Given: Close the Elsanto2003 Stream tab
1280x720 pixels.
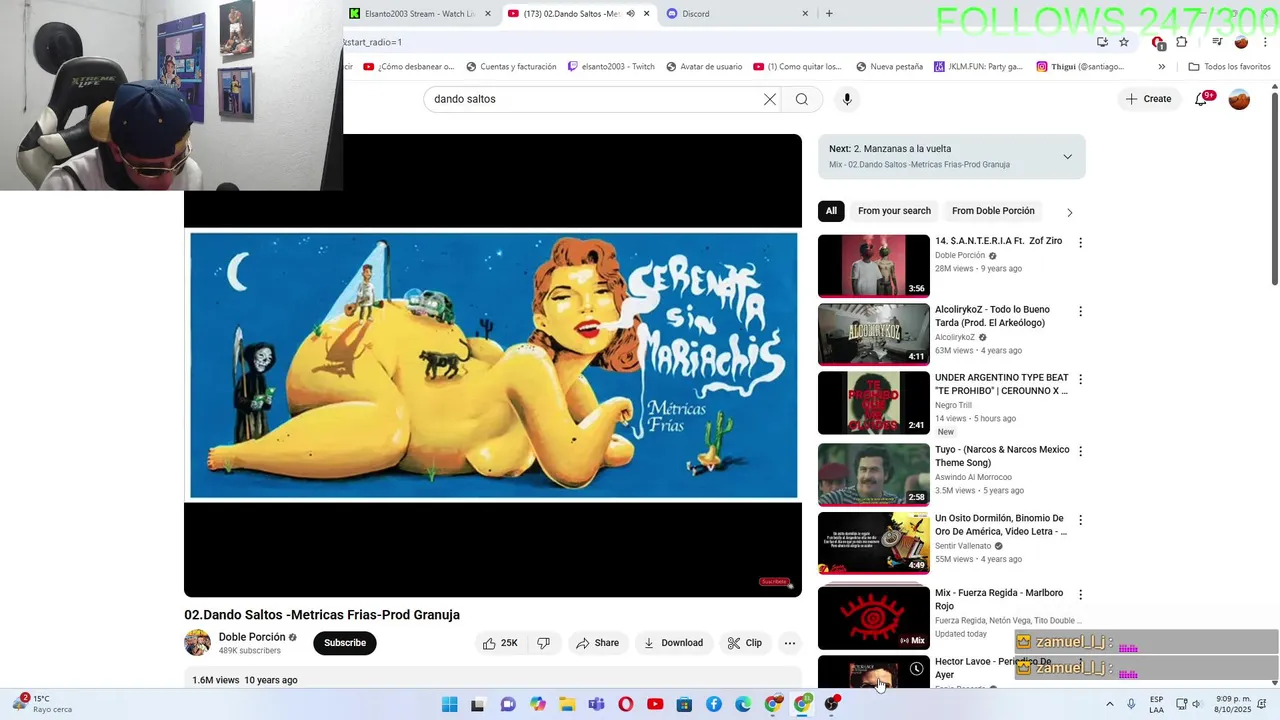Looking at the screenshot, I should tap(488, 14).
